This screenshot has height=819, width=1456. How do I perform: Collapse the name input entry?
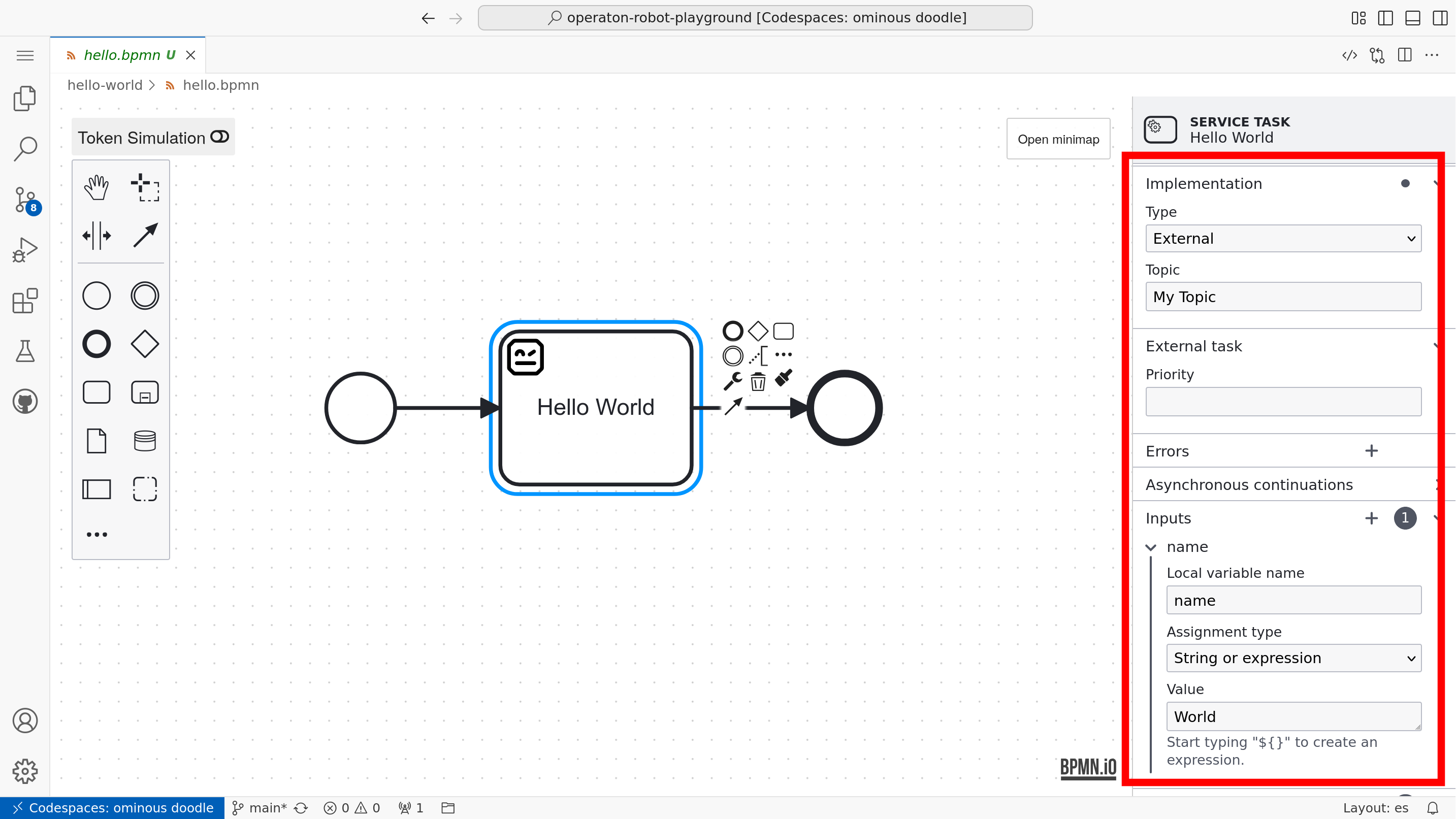(x=1151, y=547)
